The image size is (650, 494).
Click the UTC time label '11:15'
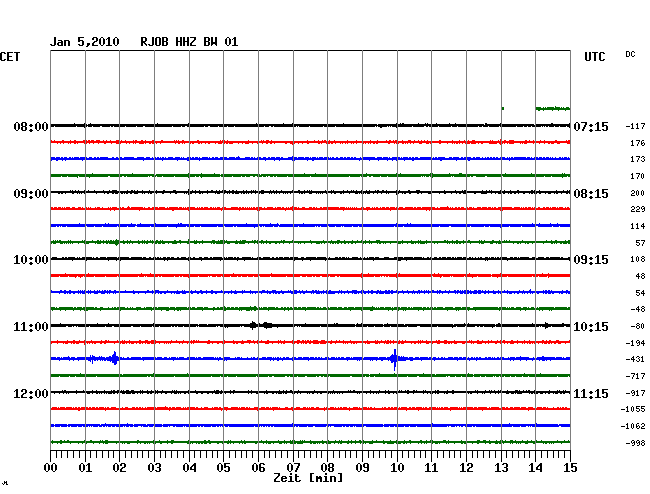click(591, 393)
